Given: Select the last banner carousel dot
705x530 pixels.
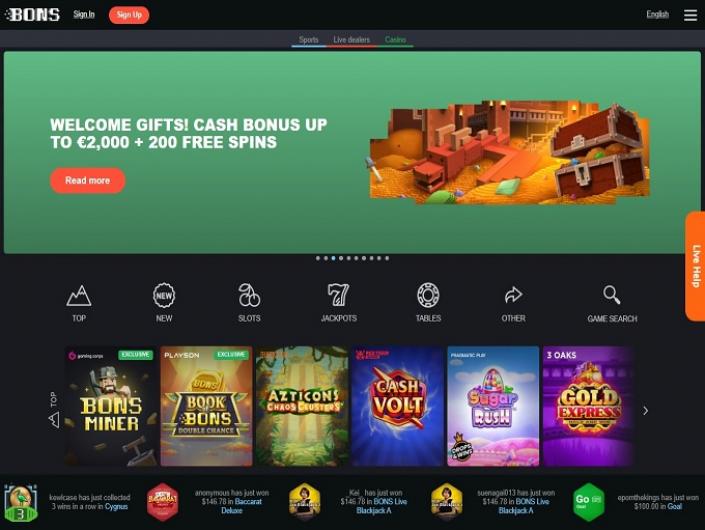Looking at the screenshot, I should (x=387, y=258).
